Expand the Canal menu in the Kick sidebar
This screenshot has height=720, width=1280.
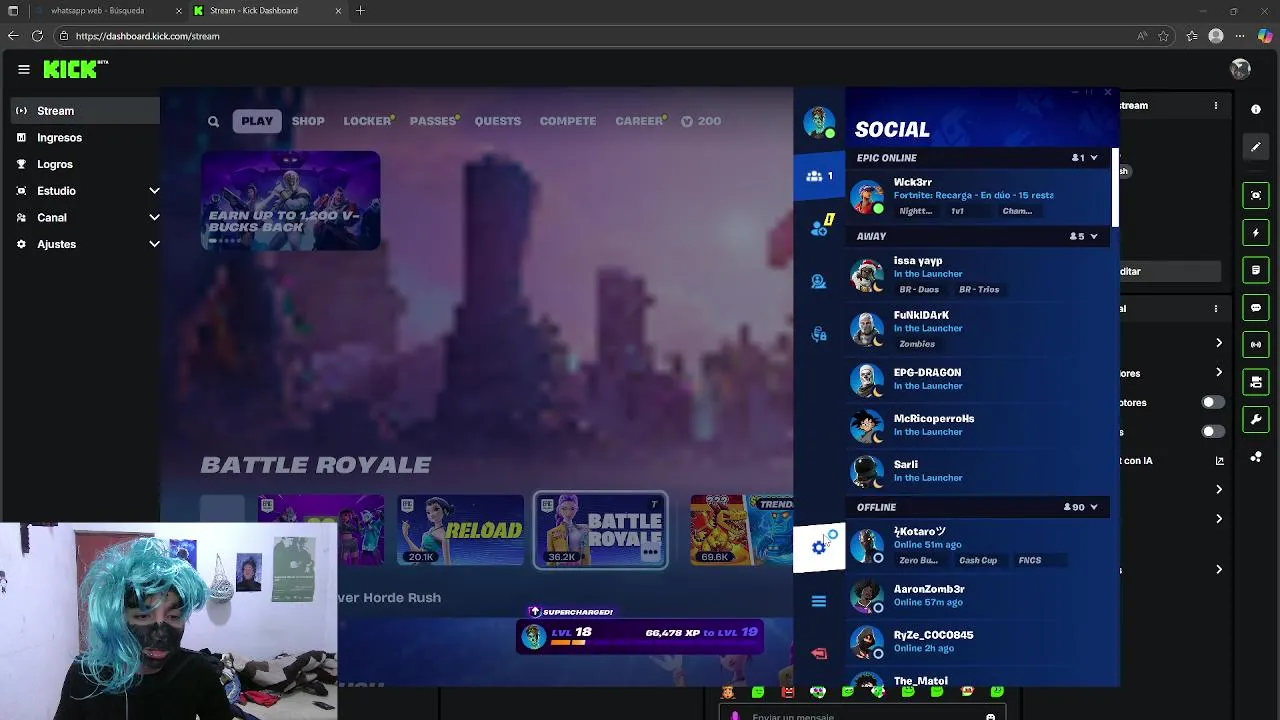click(155, 217)
